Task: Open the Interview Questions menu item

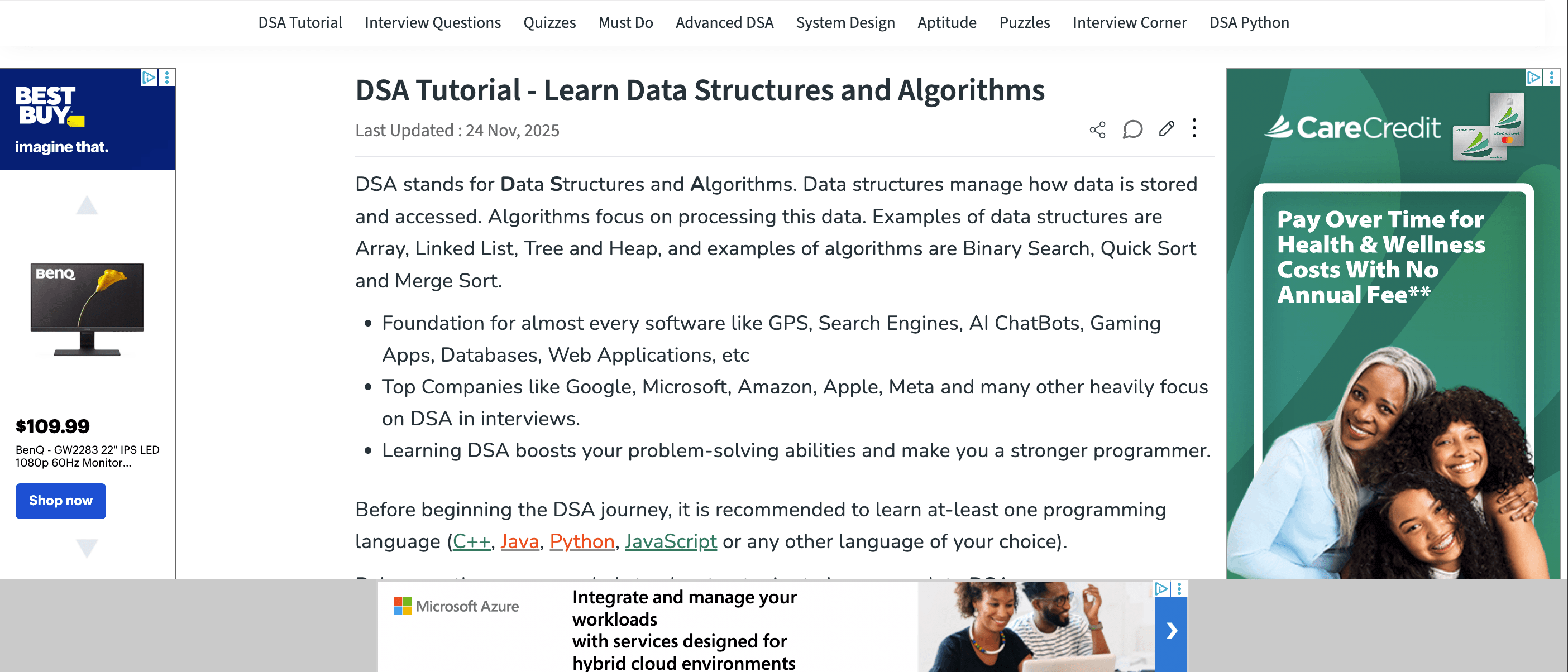Action: tap(432, 22)
